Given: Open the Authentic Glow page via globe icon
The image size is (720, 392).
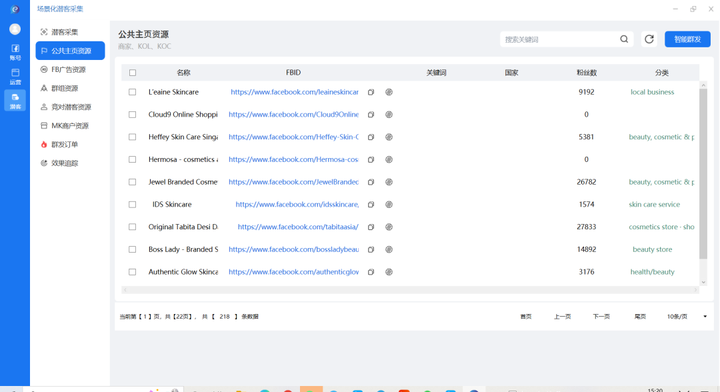Looking at the screenshot, I should point(389,272).
